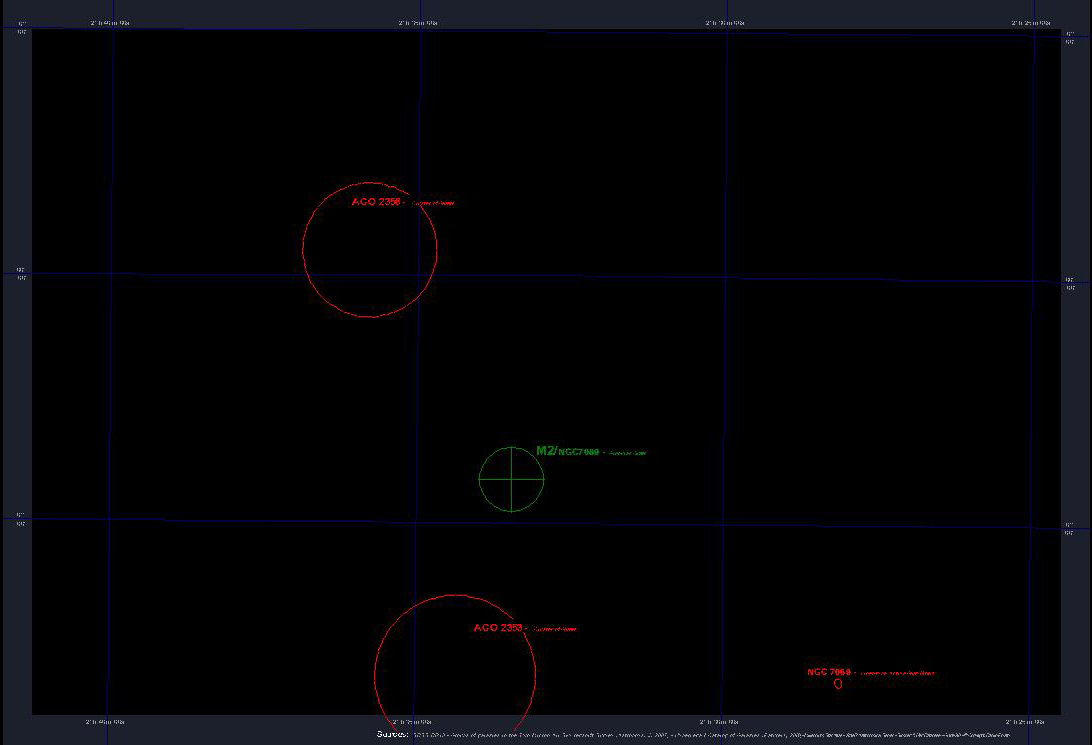
Task: Click the lowest declination label on right edge
Action: (x=1069, y=528)
